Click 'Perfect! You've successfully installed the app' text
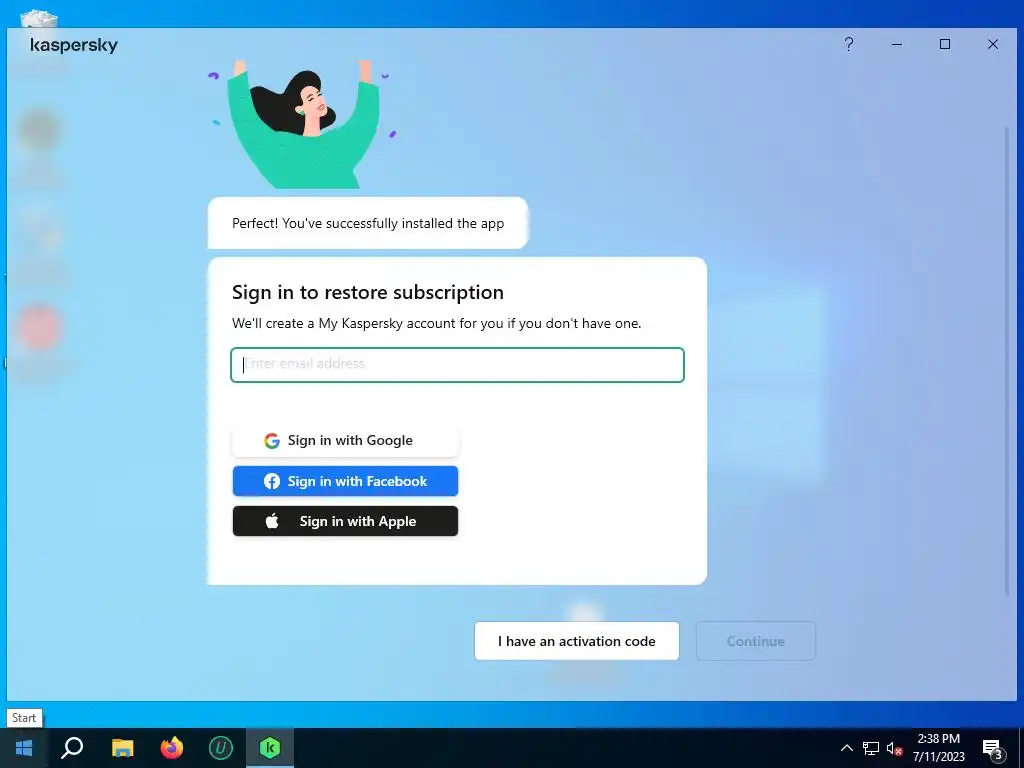 (368, 223)
